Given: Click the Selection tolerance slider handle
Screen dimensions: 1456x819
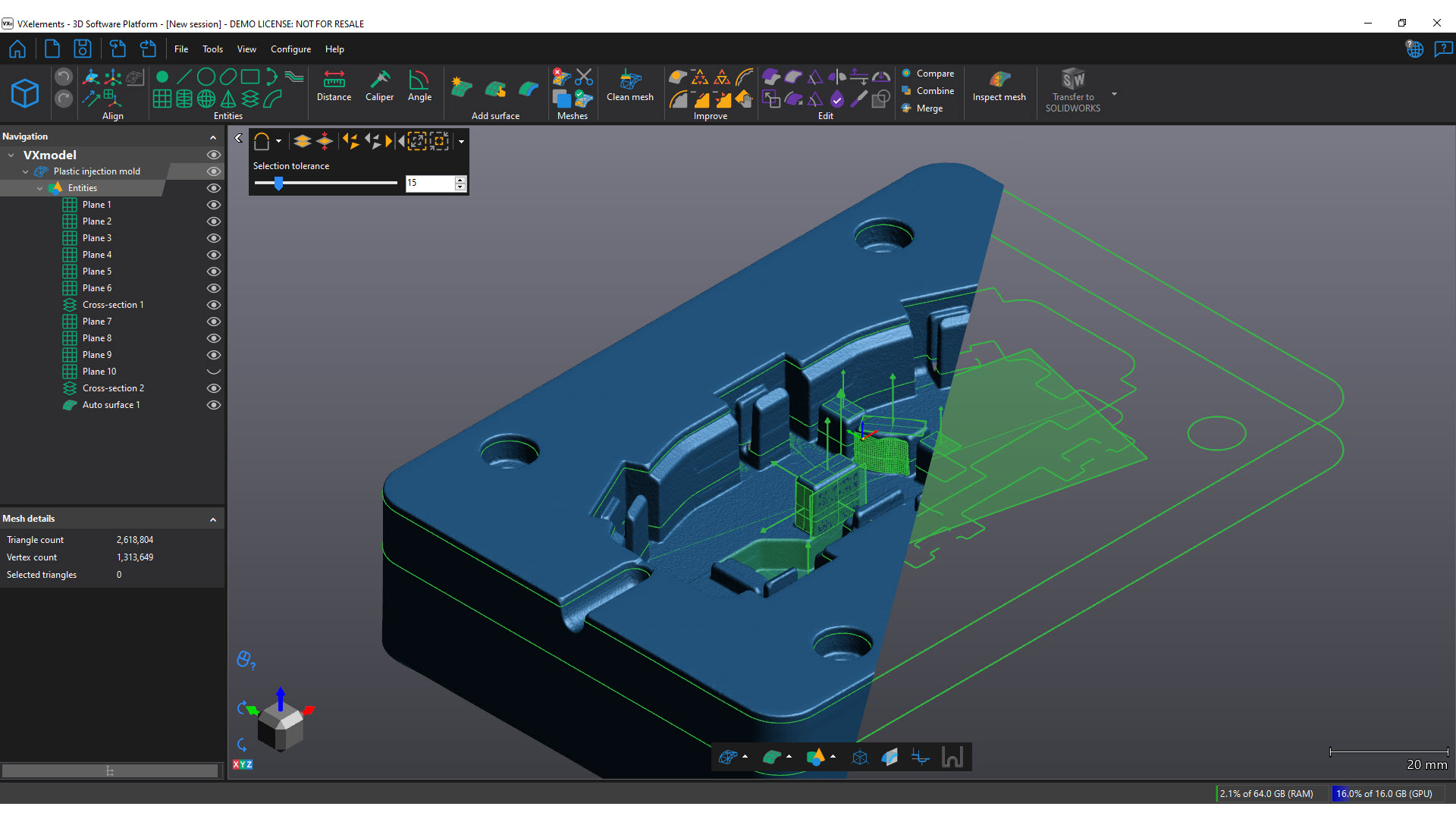Looking at the screenshot, I should click(278, 184).
